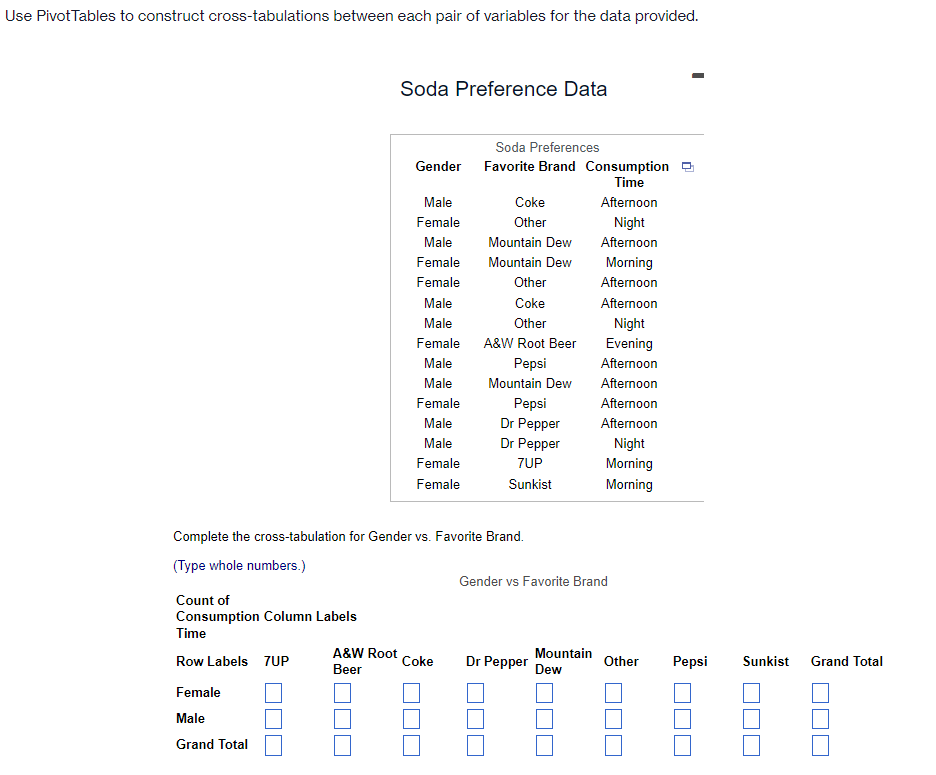
Task: Open the data pop-out icon beside Consumption Time
Action: (x=687, y=166)
